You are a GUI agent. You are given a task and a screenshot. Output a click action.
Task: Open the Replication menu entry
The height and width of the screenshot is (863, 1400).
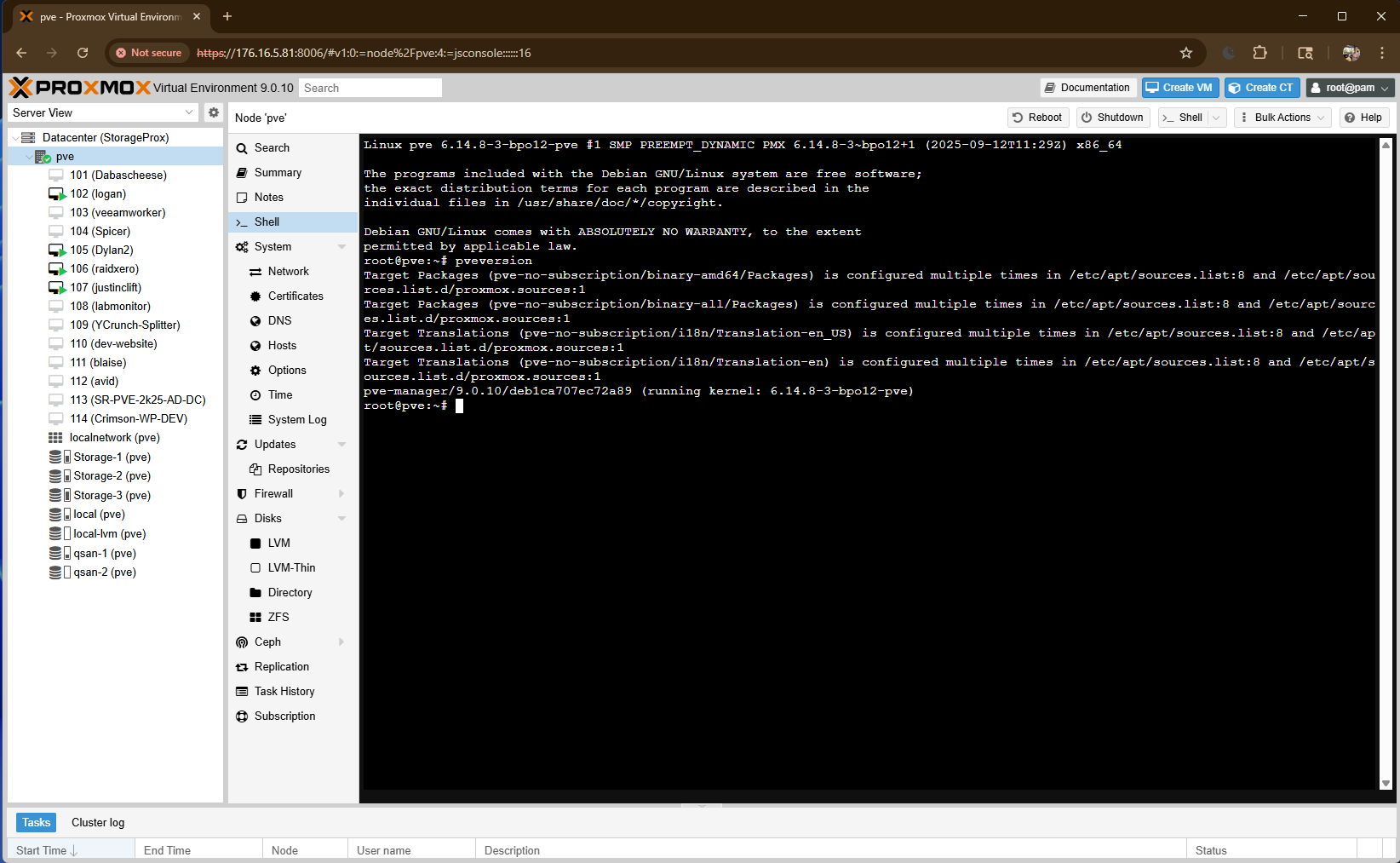tap(281, 667)
